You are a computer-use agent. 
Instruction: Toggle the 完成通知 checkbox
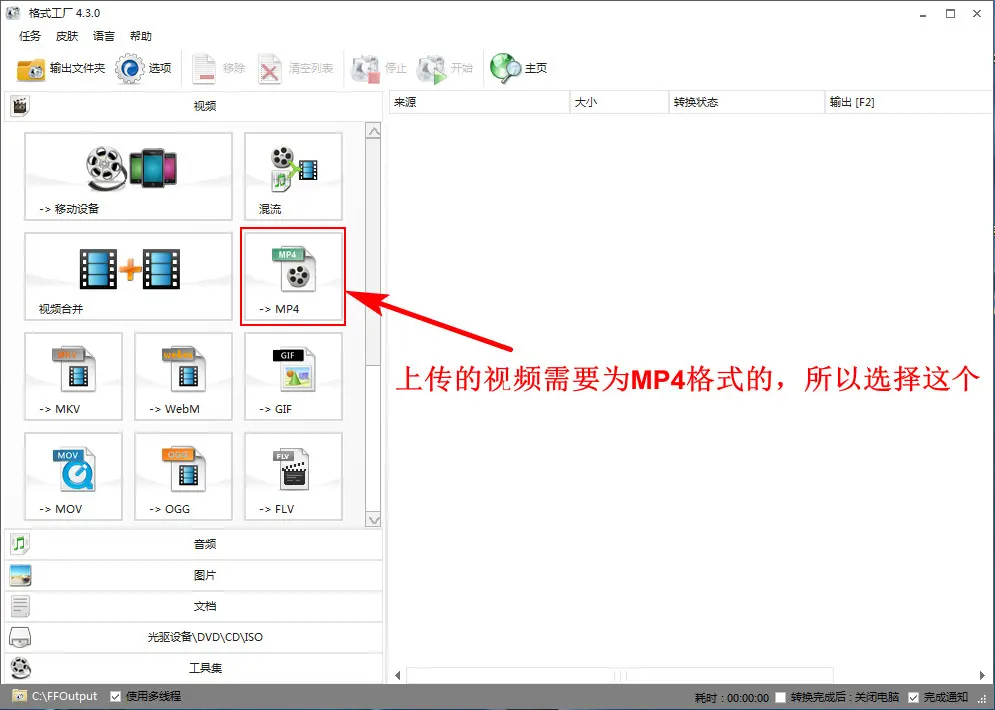913,697
